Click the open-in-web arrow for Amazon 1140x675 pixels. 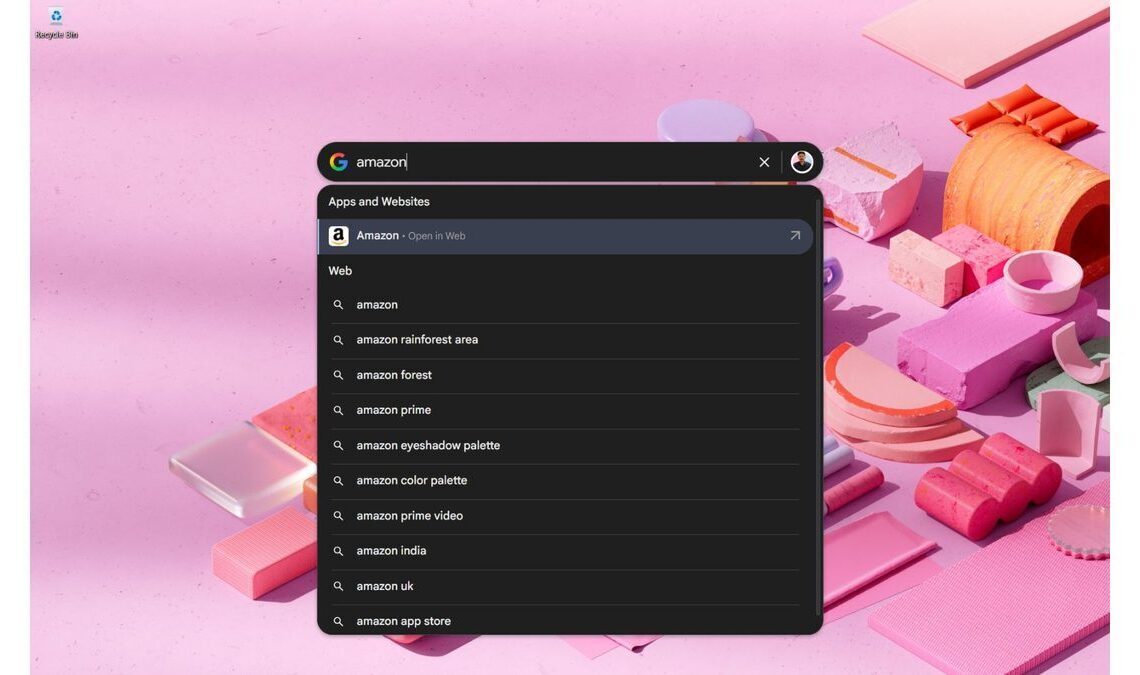[x=795, y=236]
